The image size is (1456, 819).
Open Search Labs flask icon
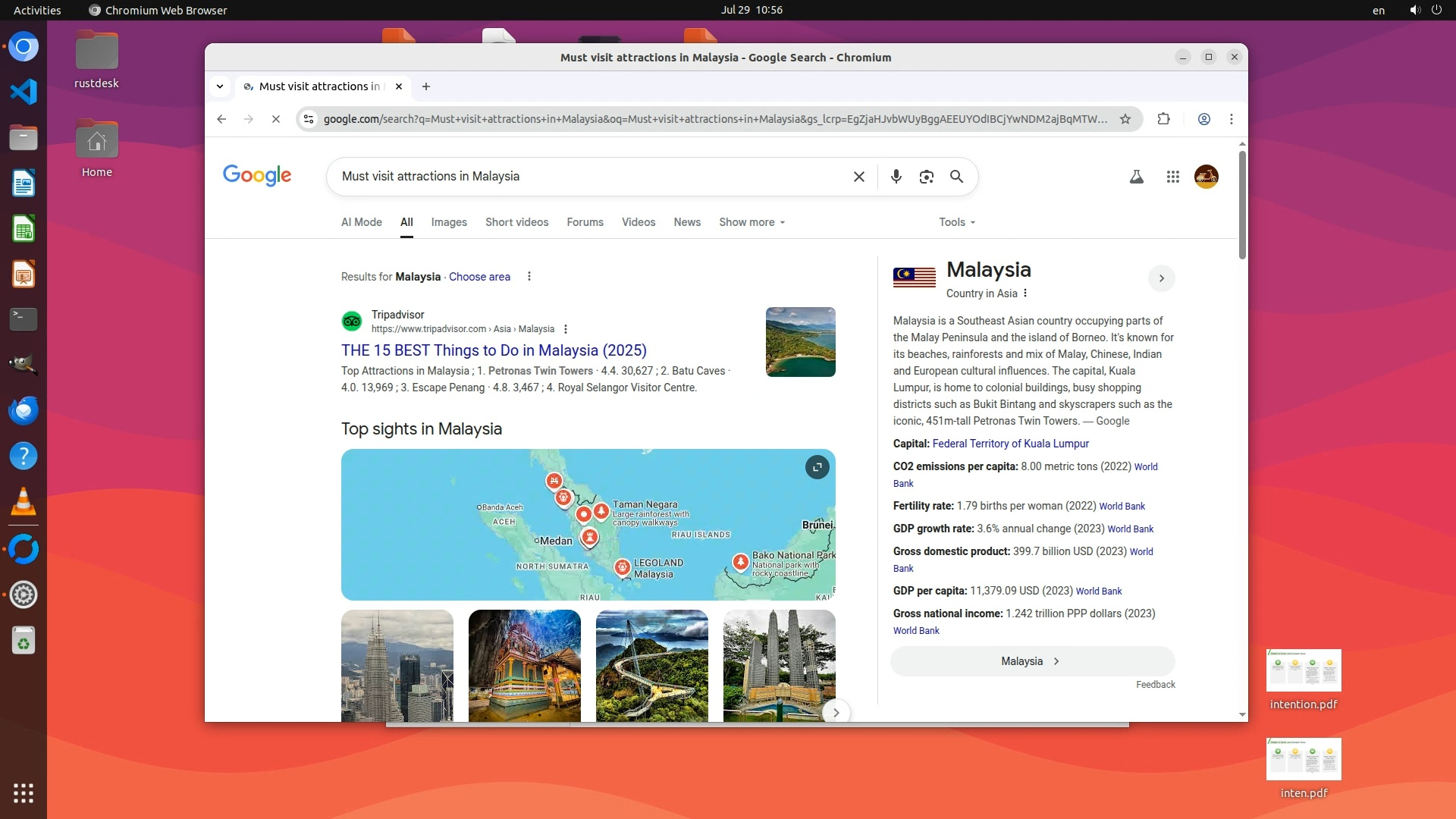1136,177
